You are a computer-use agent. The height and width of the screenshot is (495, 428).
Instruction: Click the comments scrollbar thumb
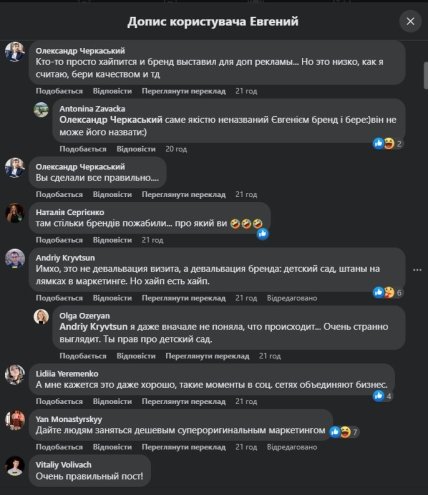(425, 75)
